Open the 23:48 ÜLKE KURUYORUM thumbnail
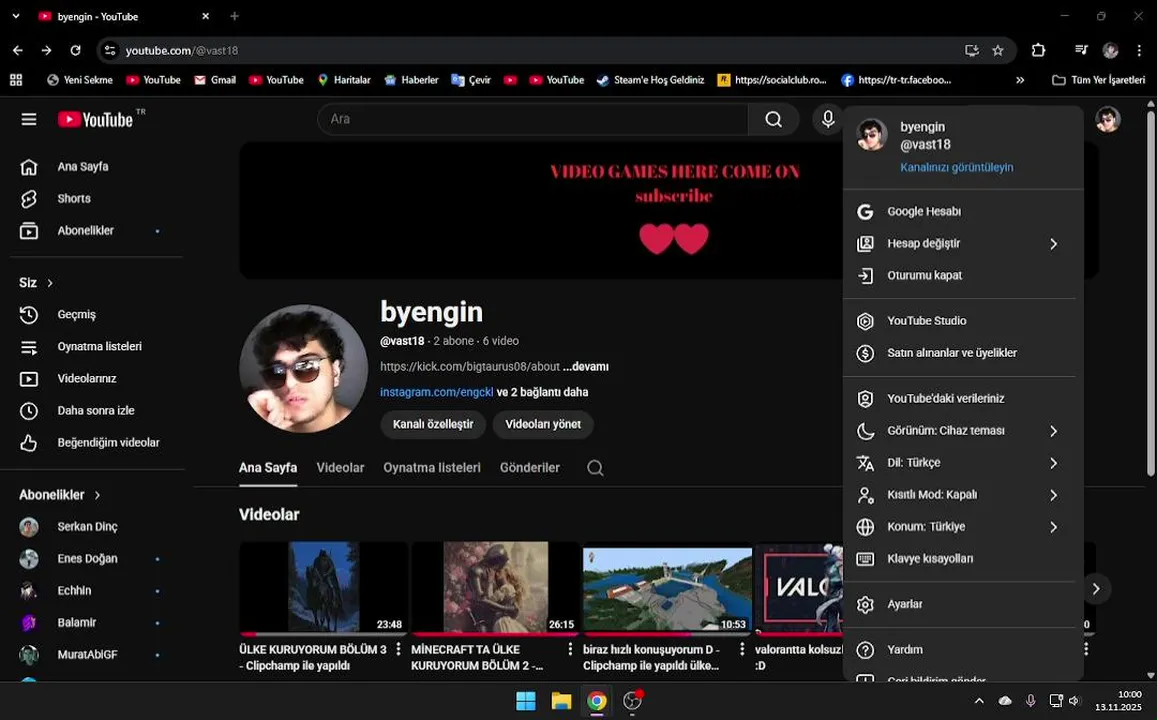 click(323, 588)
